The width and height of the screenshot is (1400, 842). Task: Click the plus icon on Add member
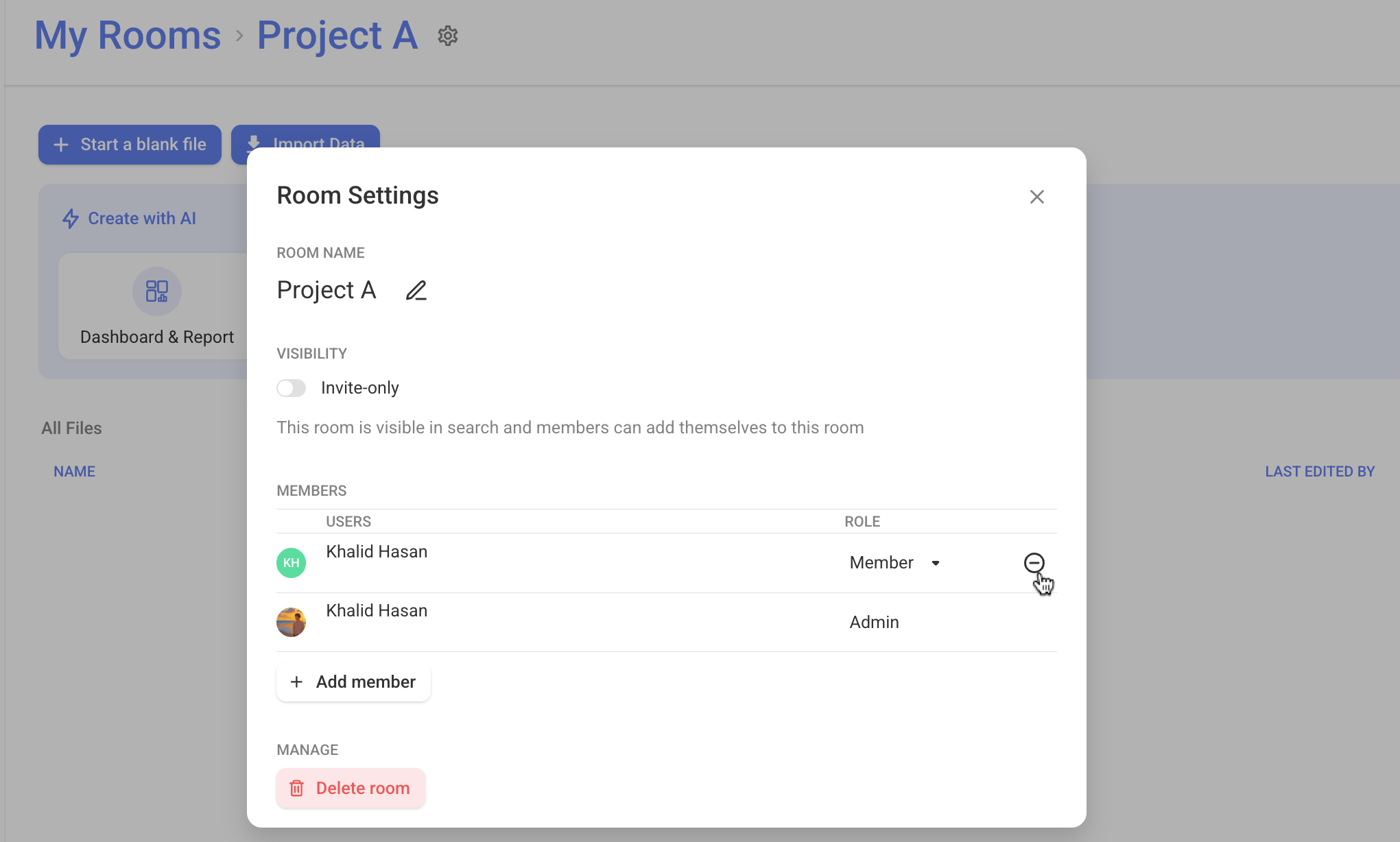click(296, 682)
